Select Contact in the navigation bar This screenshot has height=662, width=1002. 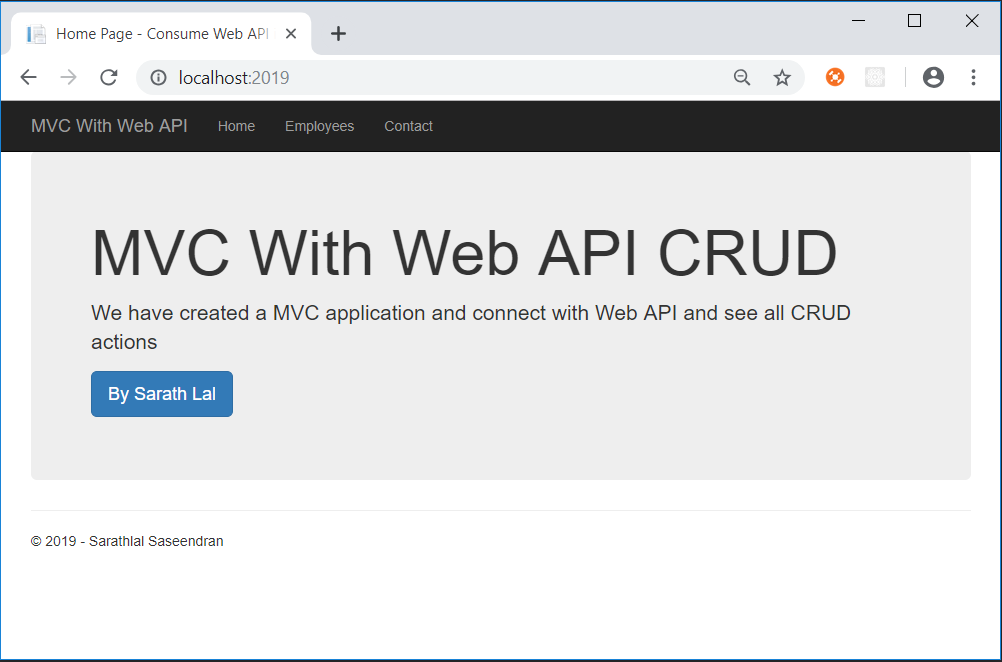(x=408, y=126)
